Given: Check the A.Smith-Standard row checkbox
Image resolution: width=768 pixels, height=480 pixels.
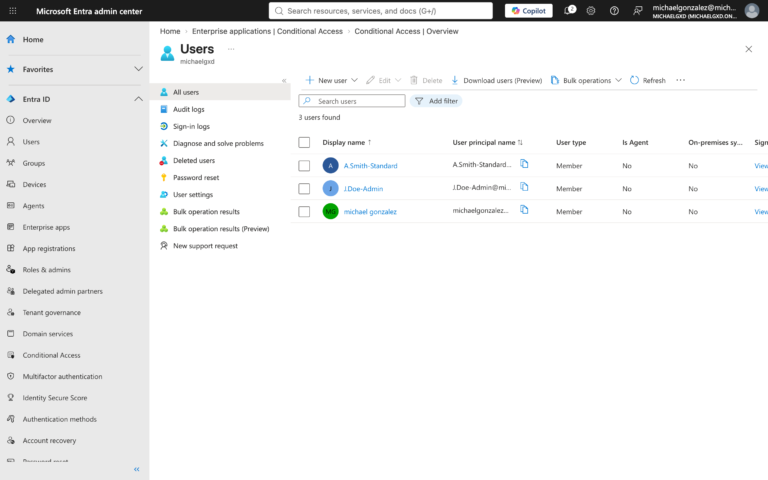Looking at the screenshot, I should point(304,166).
